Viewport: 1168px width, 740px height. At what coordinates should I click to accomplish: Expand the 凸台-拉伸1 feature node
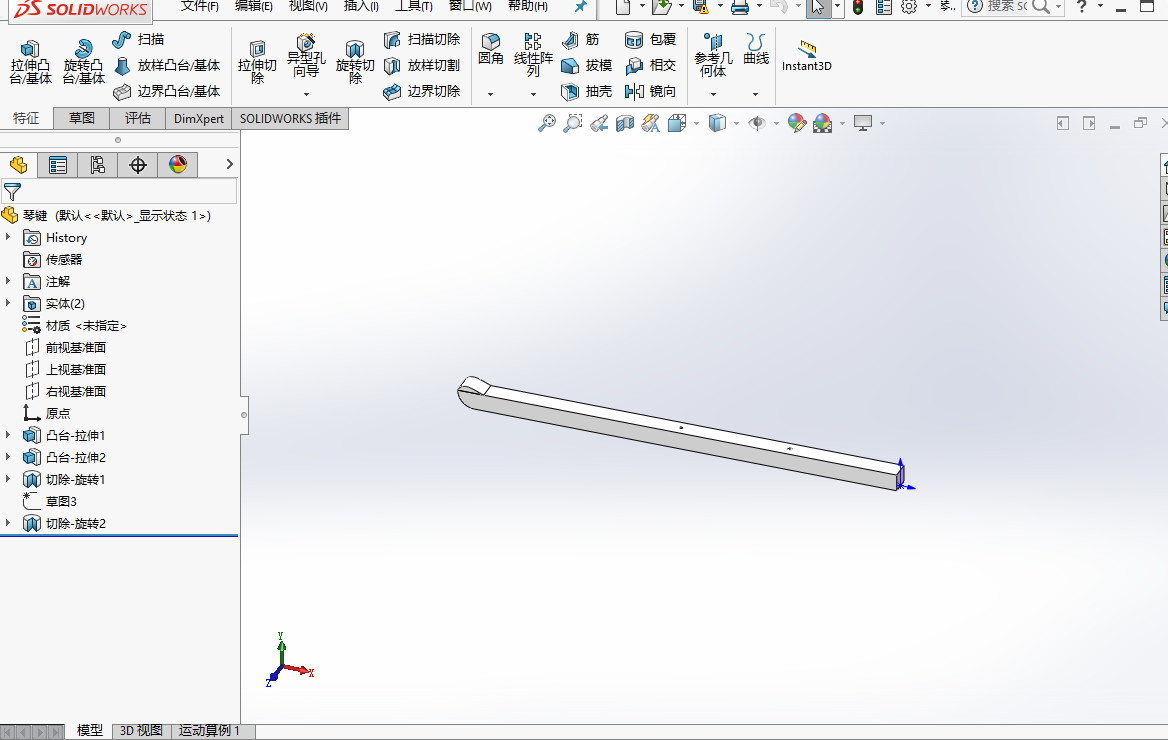coord(8,434)
